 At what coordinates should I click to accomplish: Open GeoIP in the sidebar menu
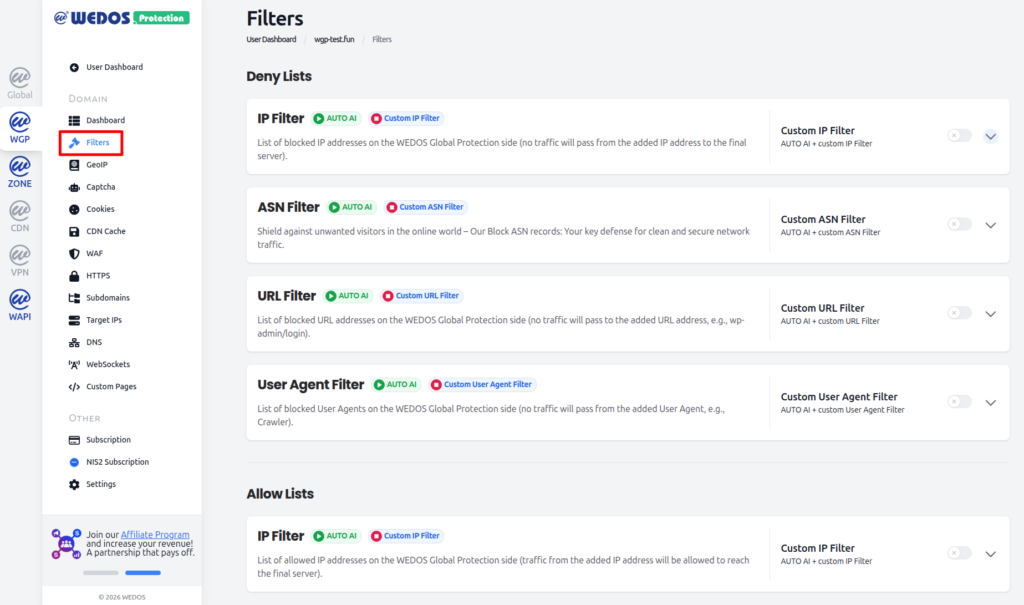97,165
